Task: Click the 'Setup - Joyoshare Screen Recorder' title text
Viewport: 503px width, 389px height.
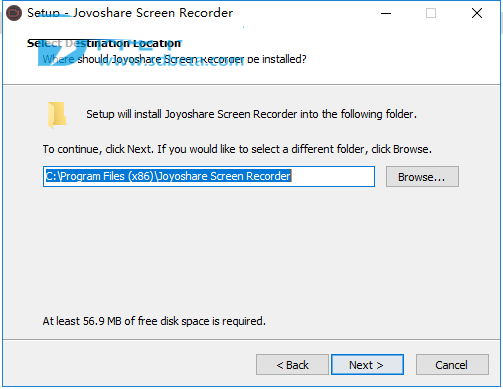Action: coord(130,13)
